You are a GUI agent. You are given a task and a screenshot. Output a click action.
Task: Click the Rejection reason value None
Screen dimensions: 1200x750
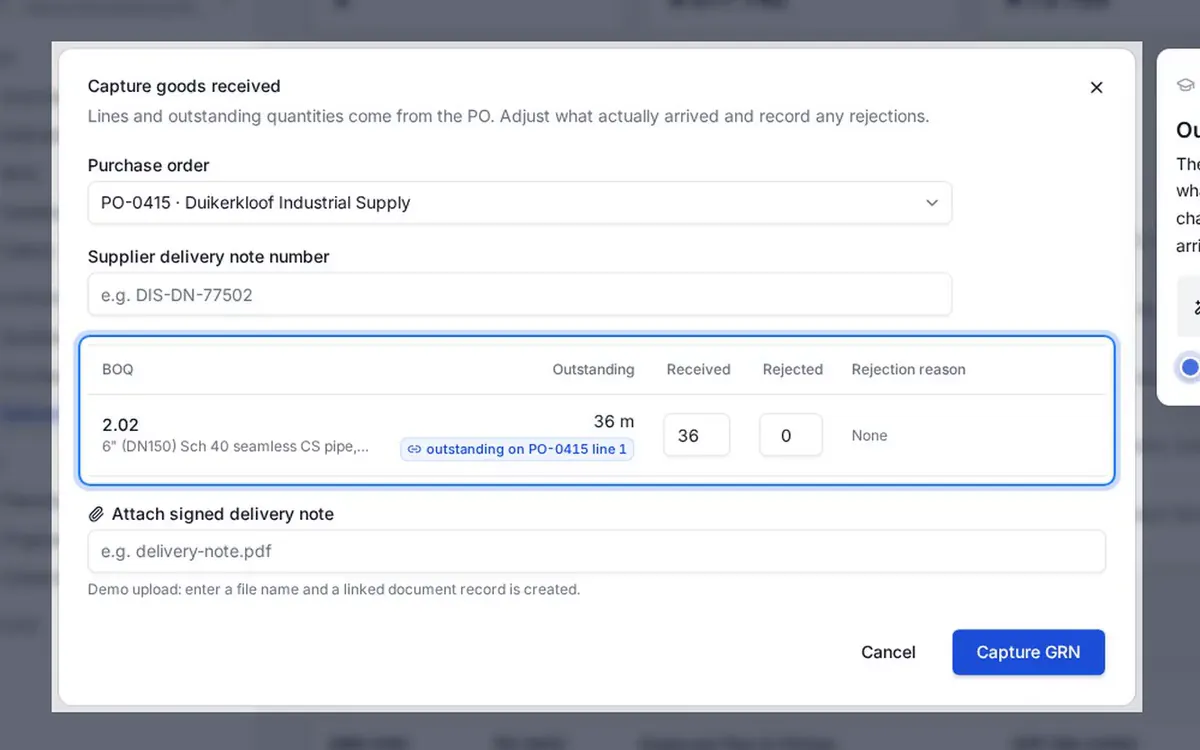tap(869, 436)
